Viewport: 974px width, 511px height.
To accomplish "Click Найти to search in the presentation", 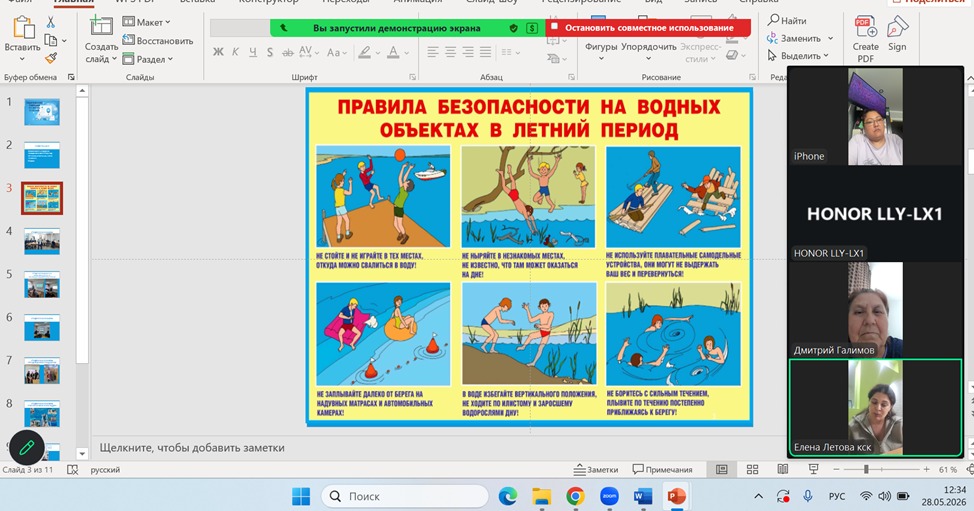I will [787, 20].
